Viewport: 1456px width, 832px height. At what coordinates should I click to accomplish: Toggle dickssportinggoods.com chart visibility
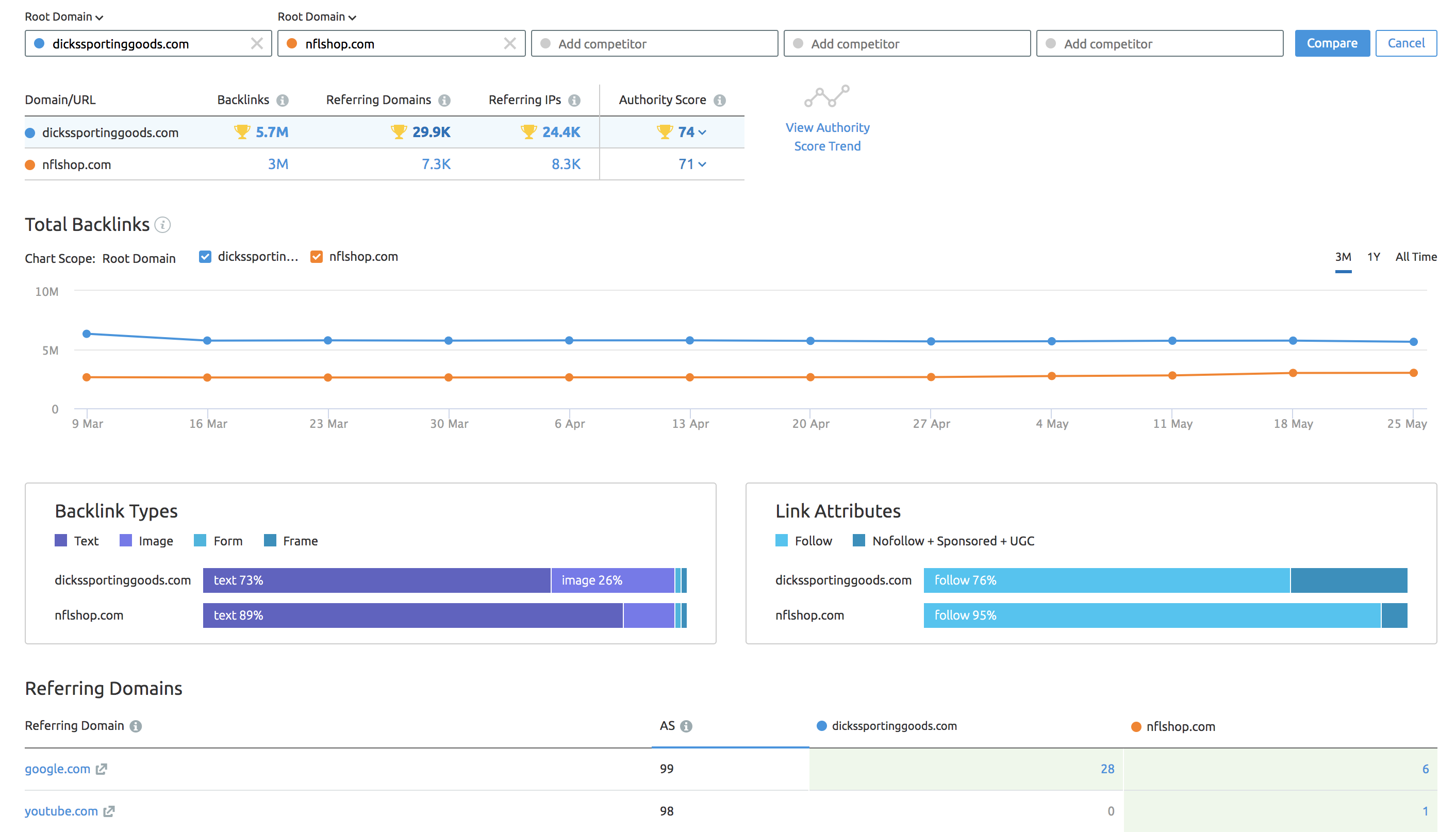(x=203, y=256)
